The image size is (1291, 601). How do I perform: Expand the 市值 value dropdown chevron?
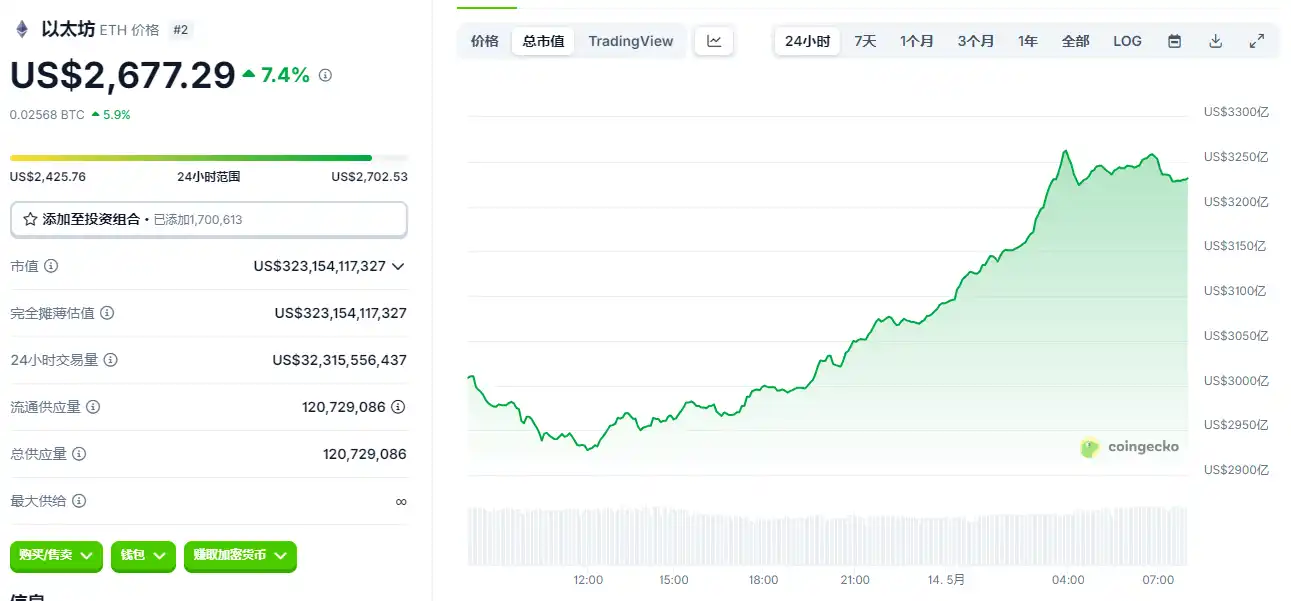tap(398, 266)
